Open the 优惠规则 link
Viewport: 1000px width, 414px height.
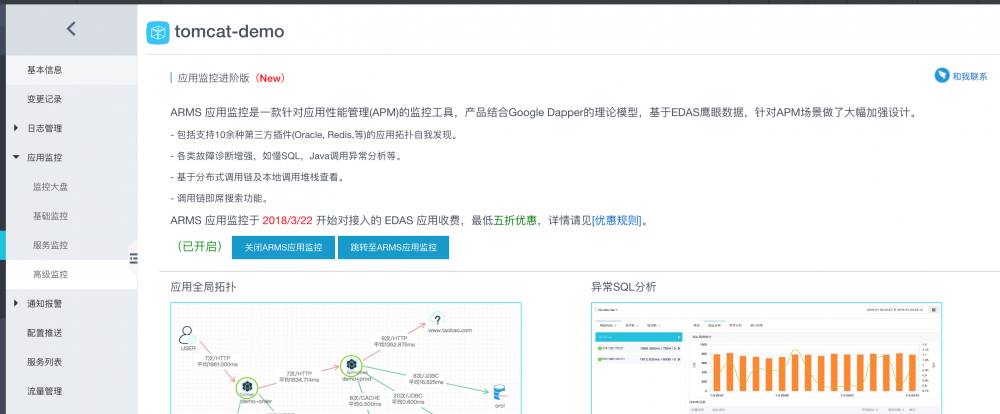pyautogui.click(x=617, y=221)
